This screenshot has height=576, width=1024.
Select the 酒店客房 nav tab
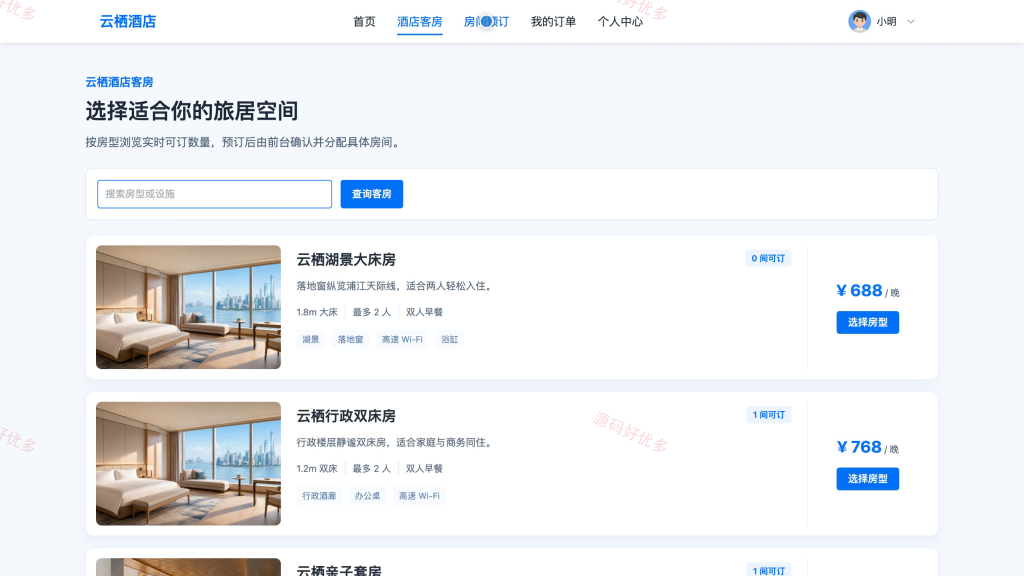point(420,22)
